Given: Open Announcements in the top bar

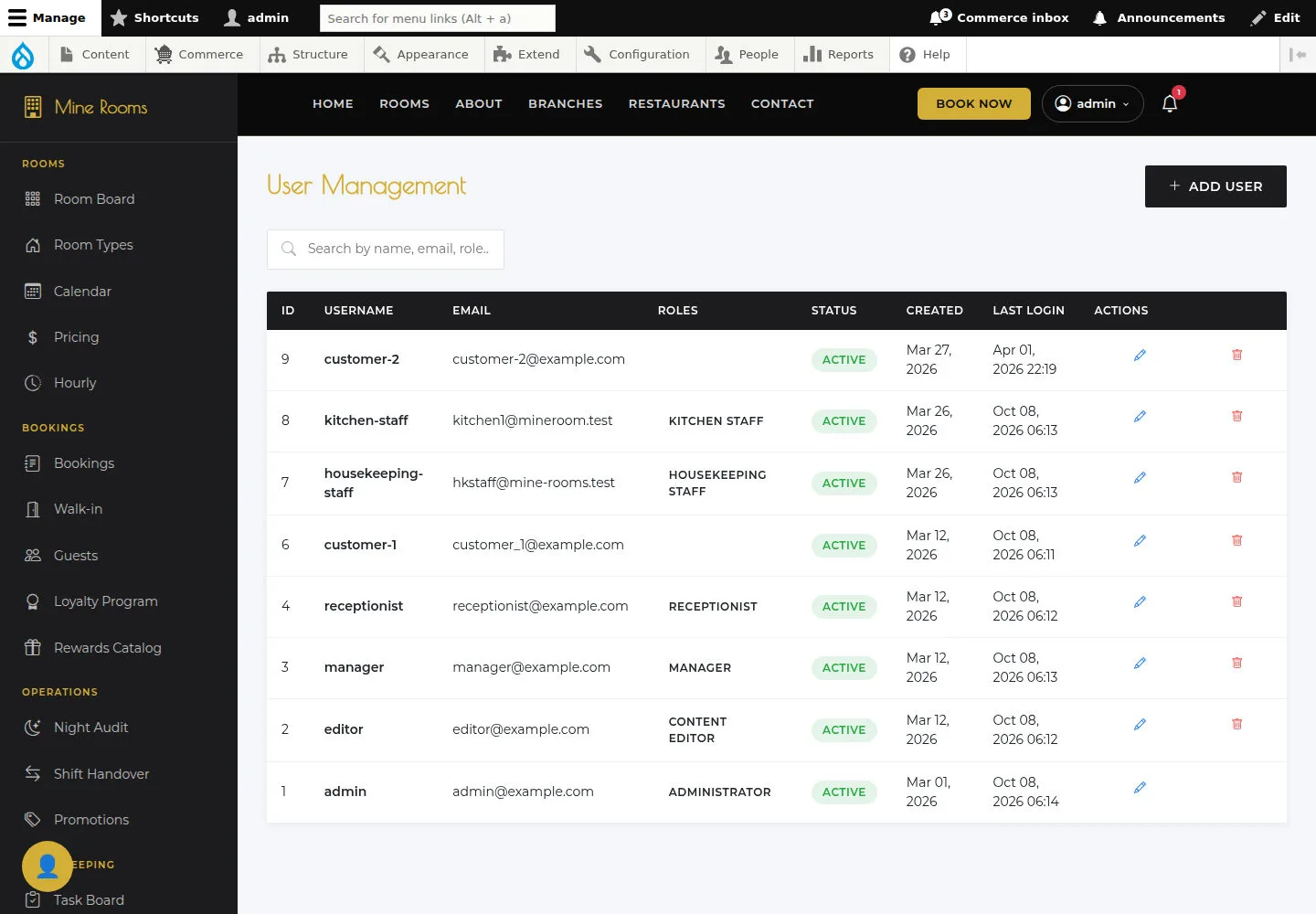Looking at the screenshot, I should click(1159, 17).
